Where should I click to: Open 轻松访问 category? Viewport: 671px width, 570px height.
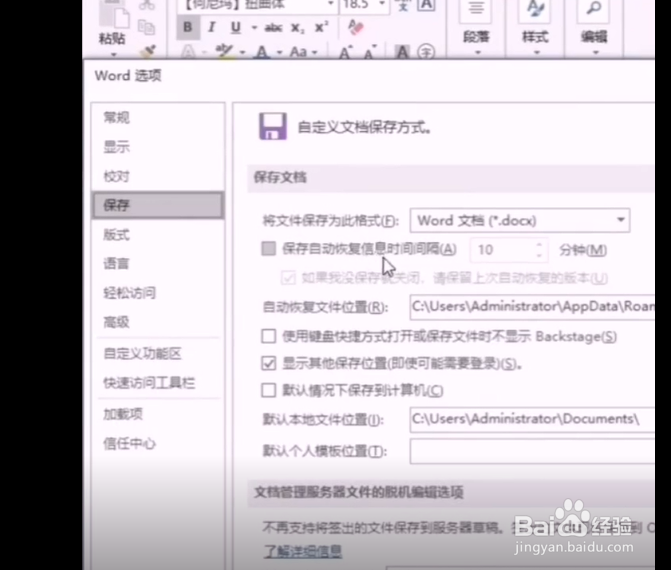point(158,293)
